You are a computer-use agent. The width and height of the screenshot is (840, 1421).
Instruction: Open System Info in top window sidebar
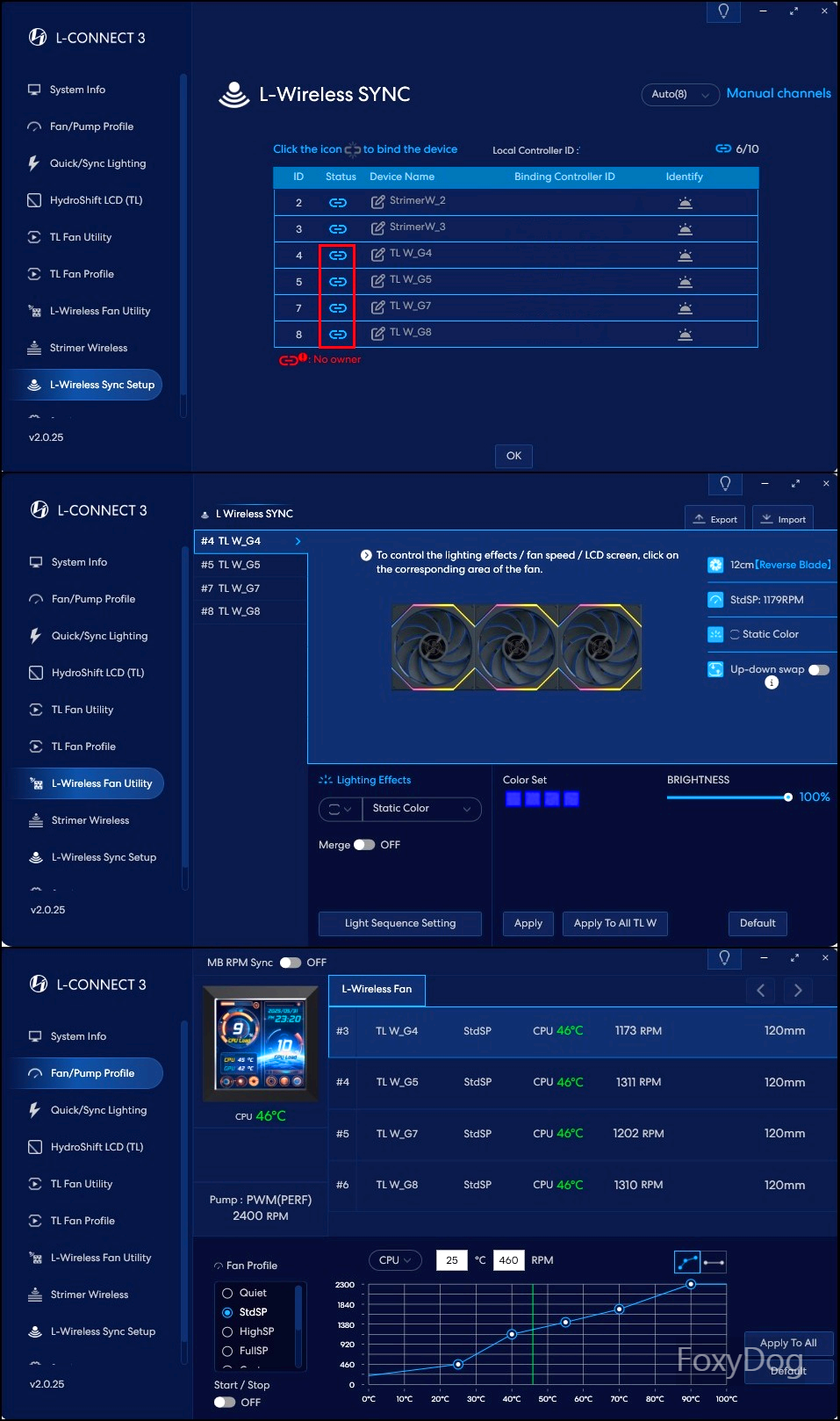tap(77, 90)
